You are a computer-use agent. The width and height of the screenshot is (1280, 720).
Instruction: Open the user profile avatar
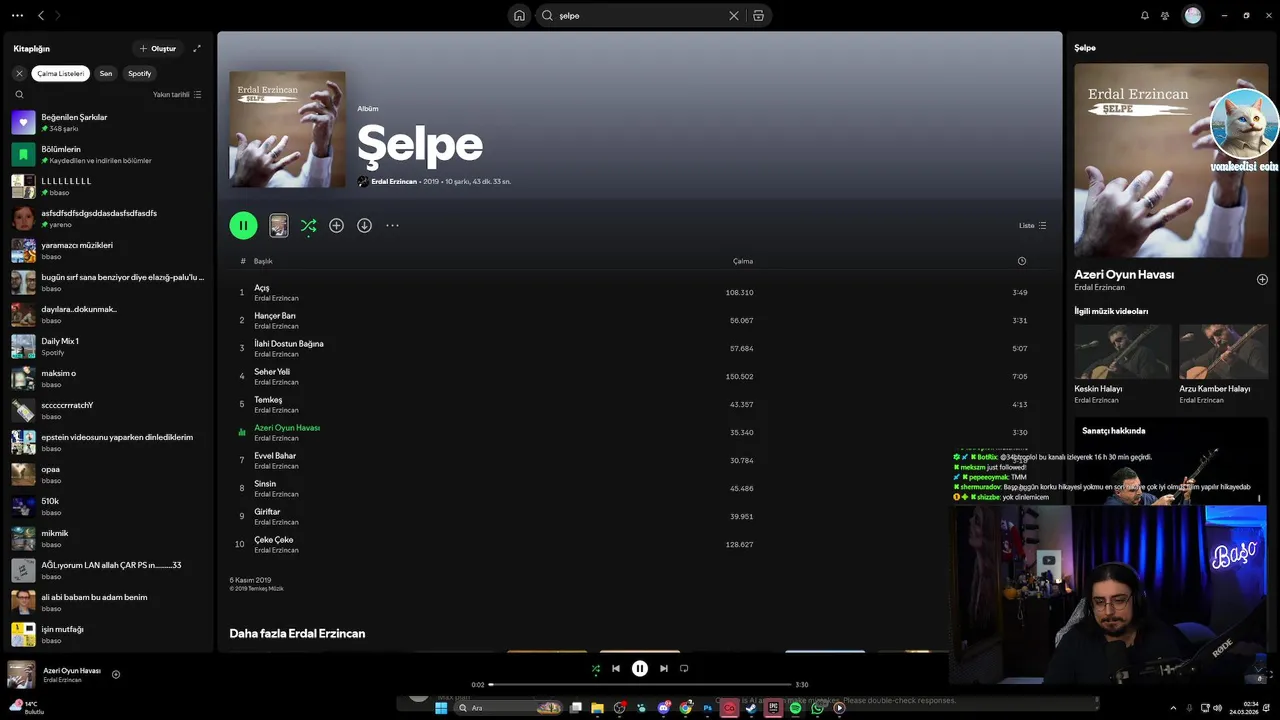coord(1192,15)
